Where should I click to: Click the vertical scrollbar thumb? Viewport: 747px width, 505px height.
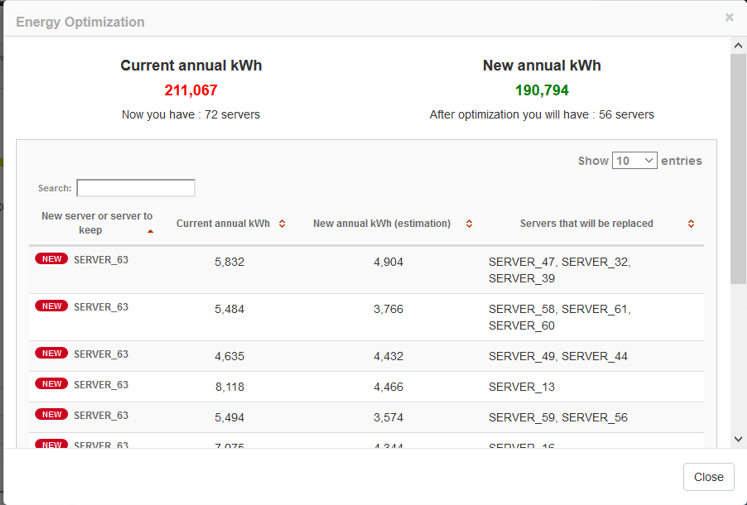tap(738, 169)
